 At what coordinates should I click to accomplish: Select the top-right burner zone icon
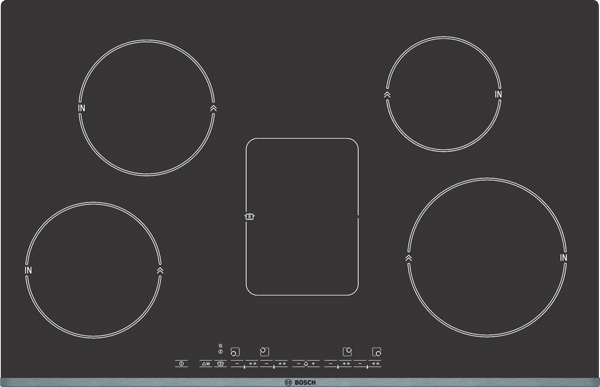pos(347,351)
